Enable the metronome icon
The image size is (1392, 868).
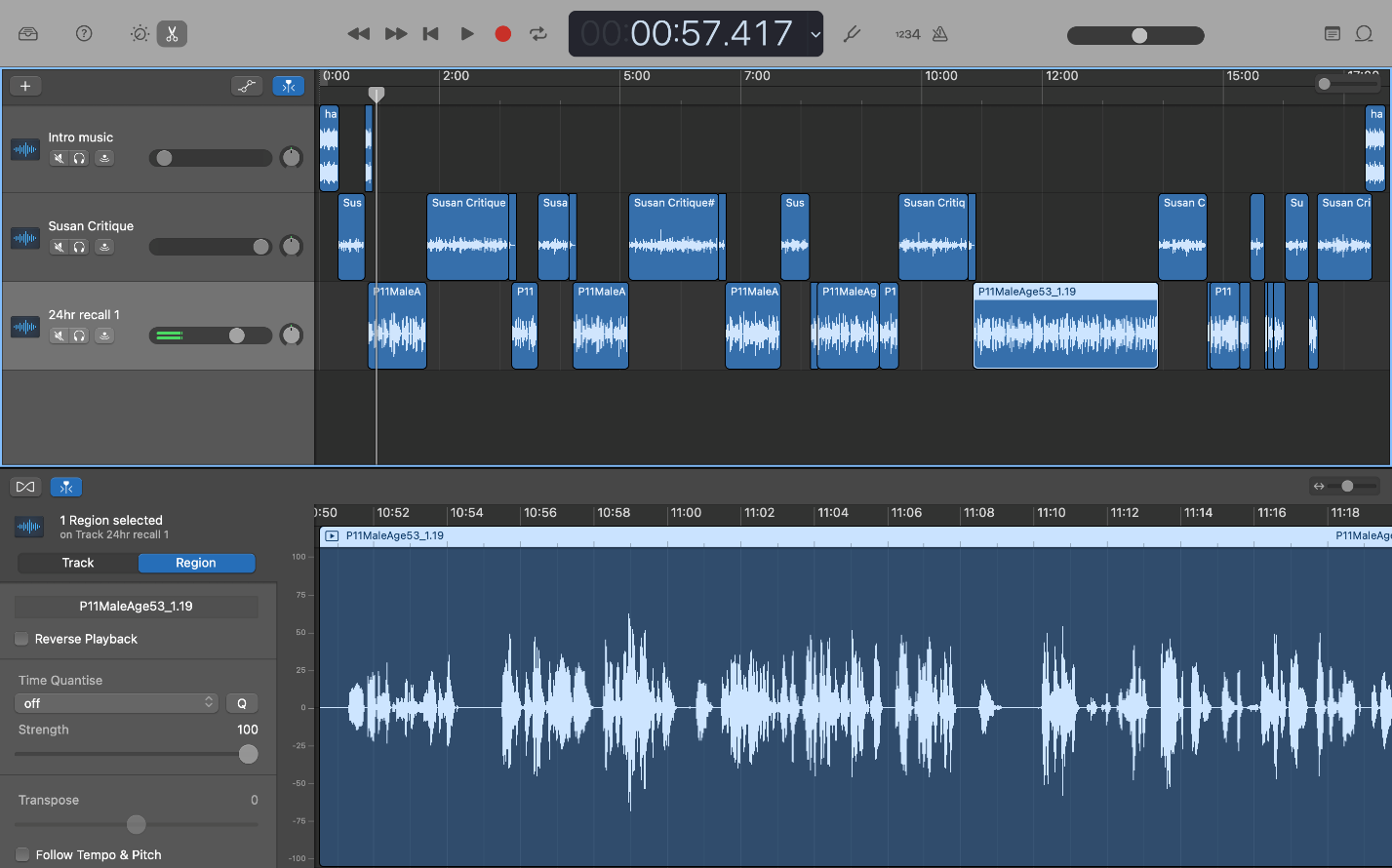click(939, 33)
